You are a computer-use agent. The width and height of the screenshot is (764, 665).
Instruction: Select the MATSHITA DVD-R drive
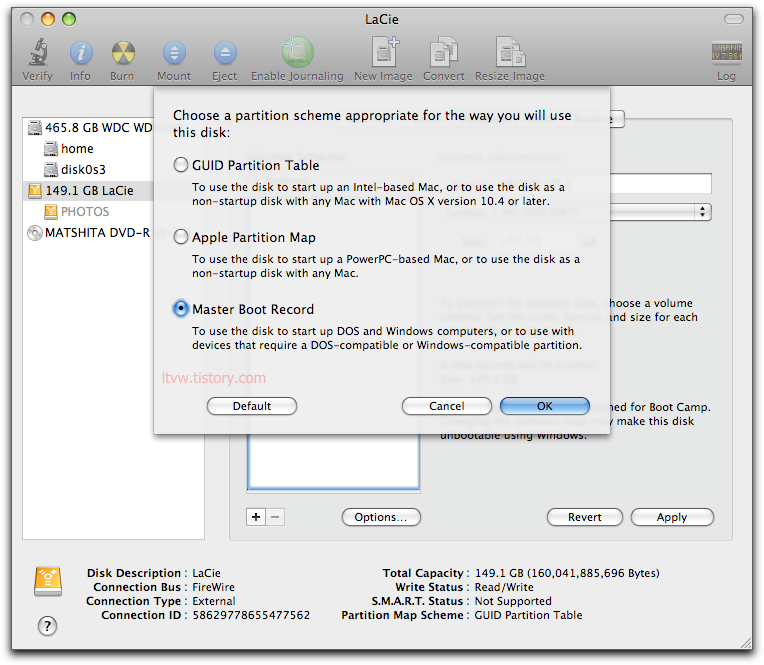[89, 233]
